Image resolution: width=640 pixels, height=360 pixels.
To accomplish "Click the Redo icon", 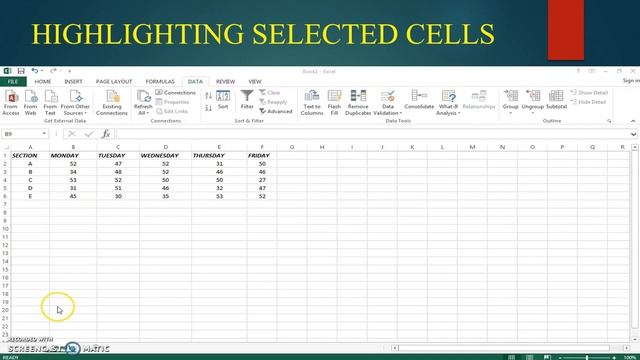I will coord(53,71).
